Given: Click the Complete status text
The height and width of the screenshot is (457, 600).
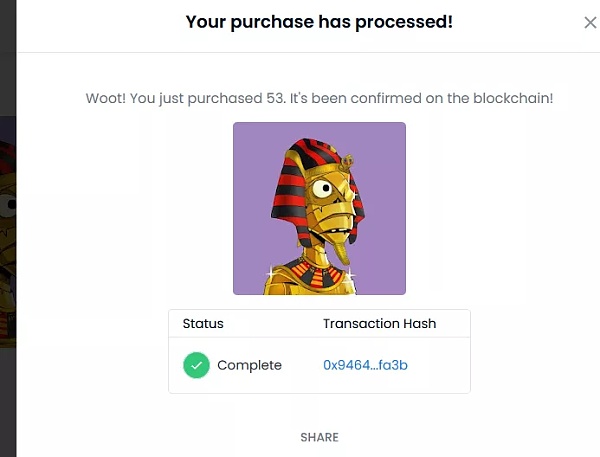Looking at the screenshot, I should click(x=249, y=365).
